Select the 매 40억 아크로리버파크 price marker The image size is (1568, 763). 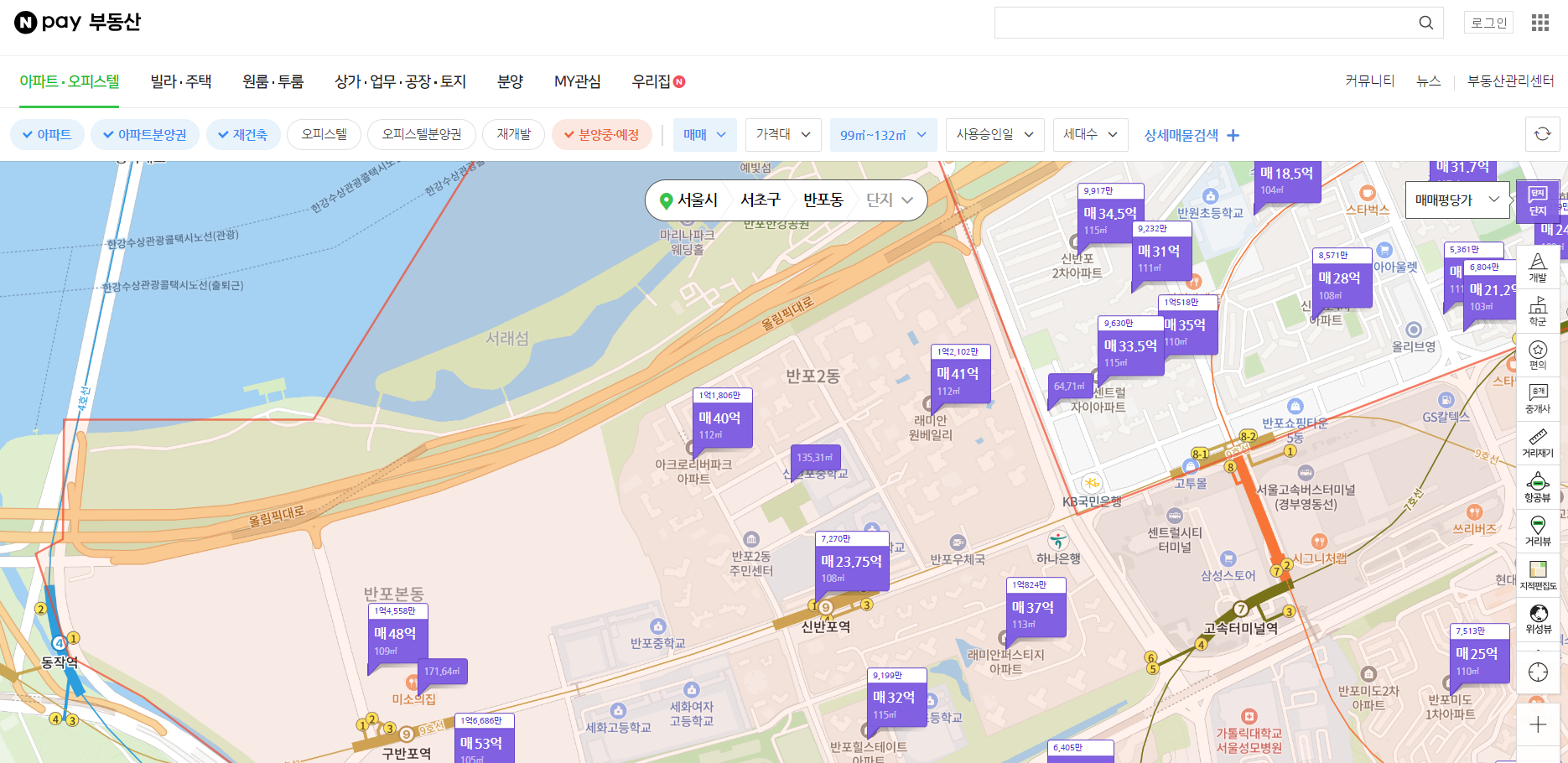[x=722, y=418]
